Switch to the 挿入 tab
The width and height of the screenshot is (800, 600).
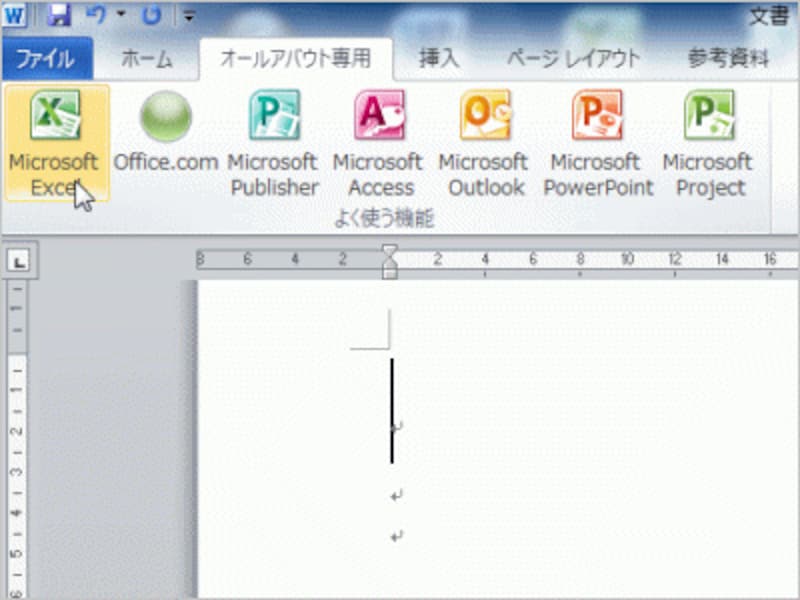coord(439,59)
